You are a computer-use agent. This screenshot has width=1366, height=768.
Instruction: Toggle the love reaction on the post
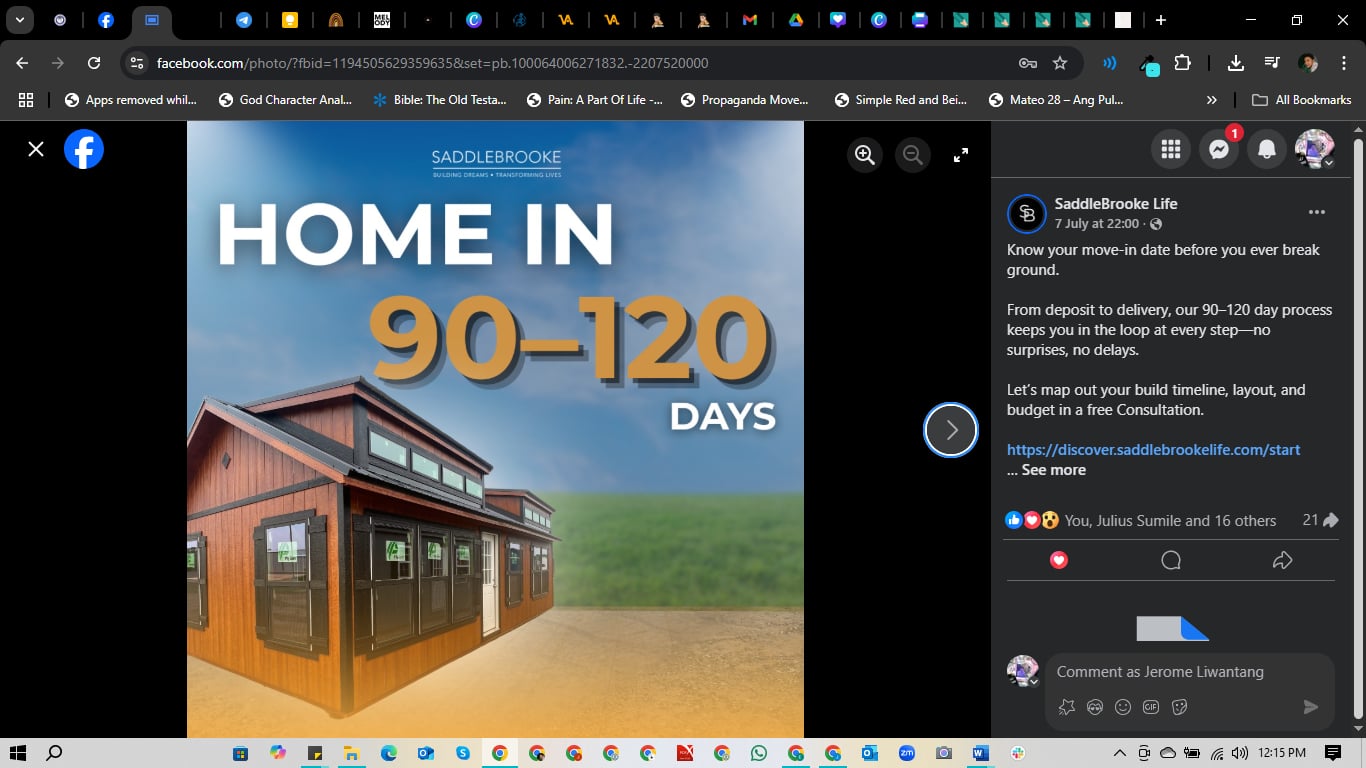(1059, 561)
